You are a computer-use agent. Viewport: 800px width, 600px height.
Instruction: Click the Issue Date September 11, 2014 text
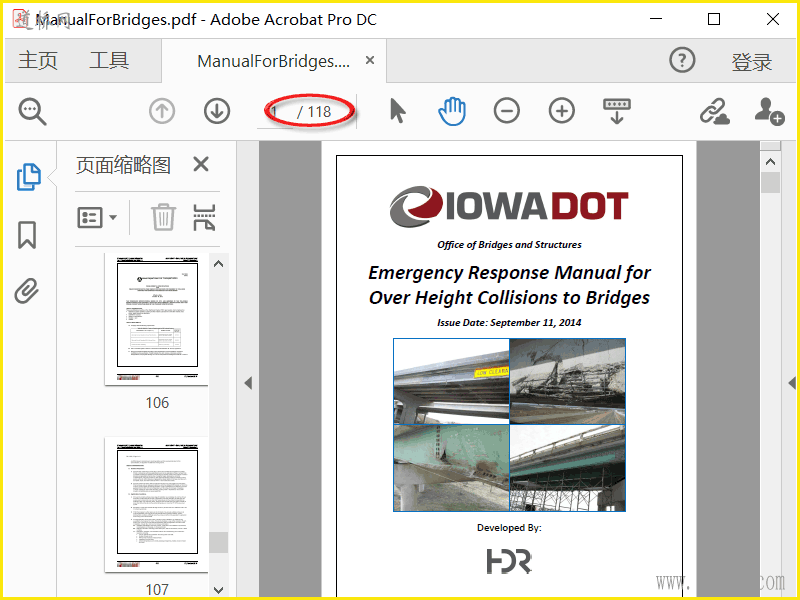[509, 322]
